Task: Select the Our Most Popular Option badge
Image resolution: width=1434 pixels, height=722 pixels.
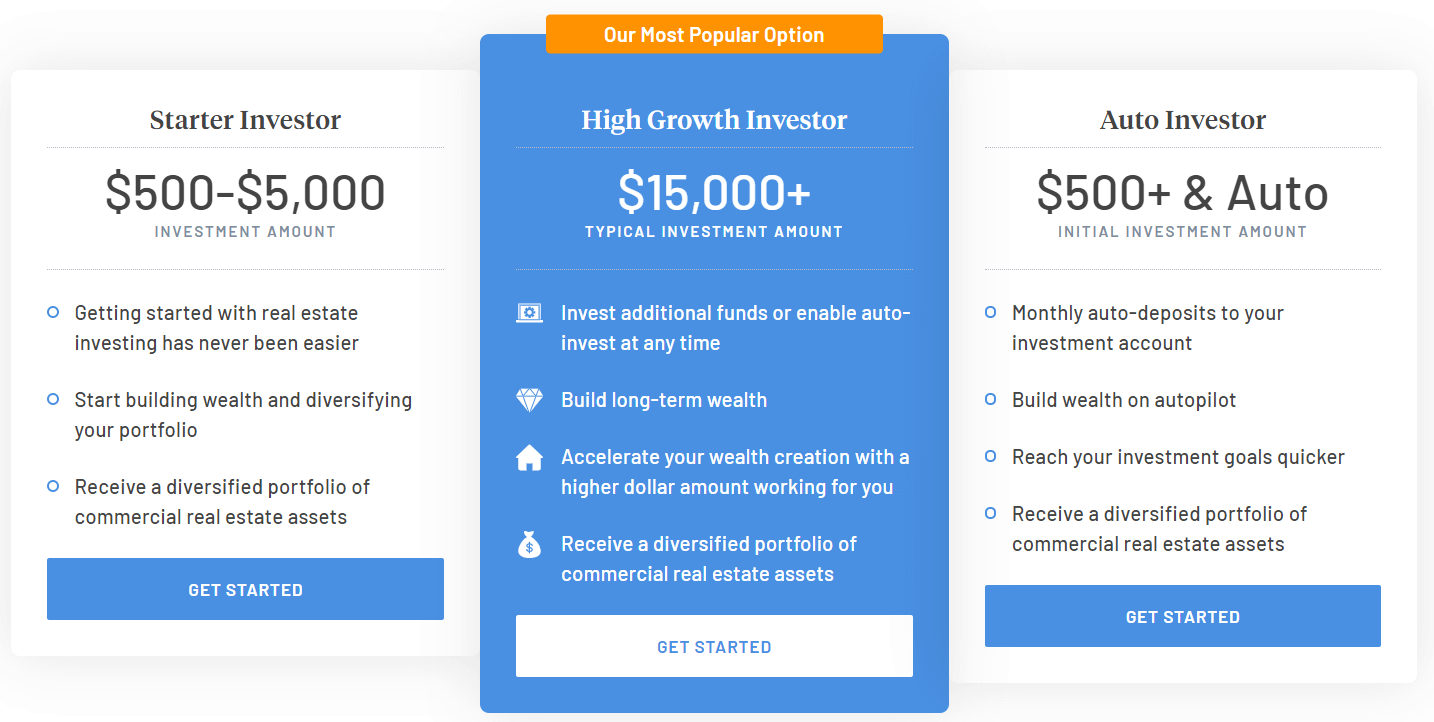Action: (714, 34)
